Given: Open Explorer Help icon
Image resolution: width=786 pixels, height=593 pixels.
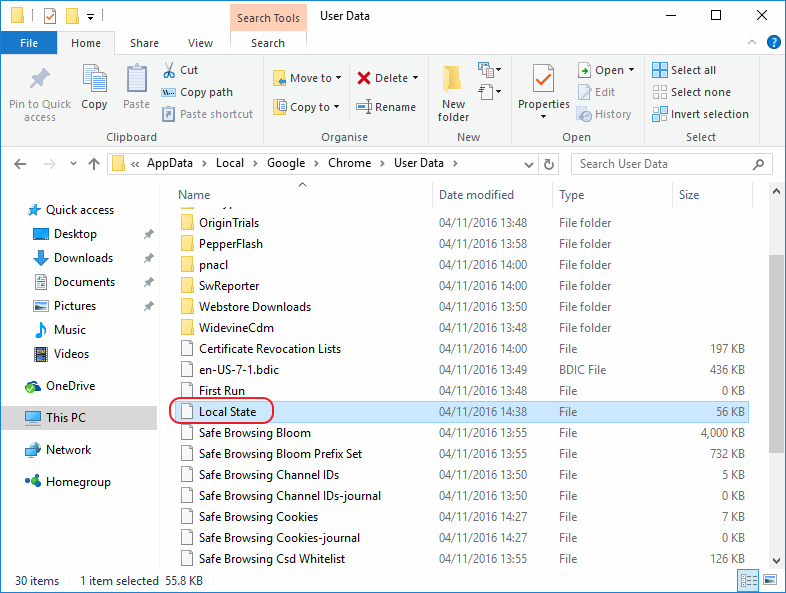Looking at the screenshot, I should pyautogui.click(x=773, y=43).
